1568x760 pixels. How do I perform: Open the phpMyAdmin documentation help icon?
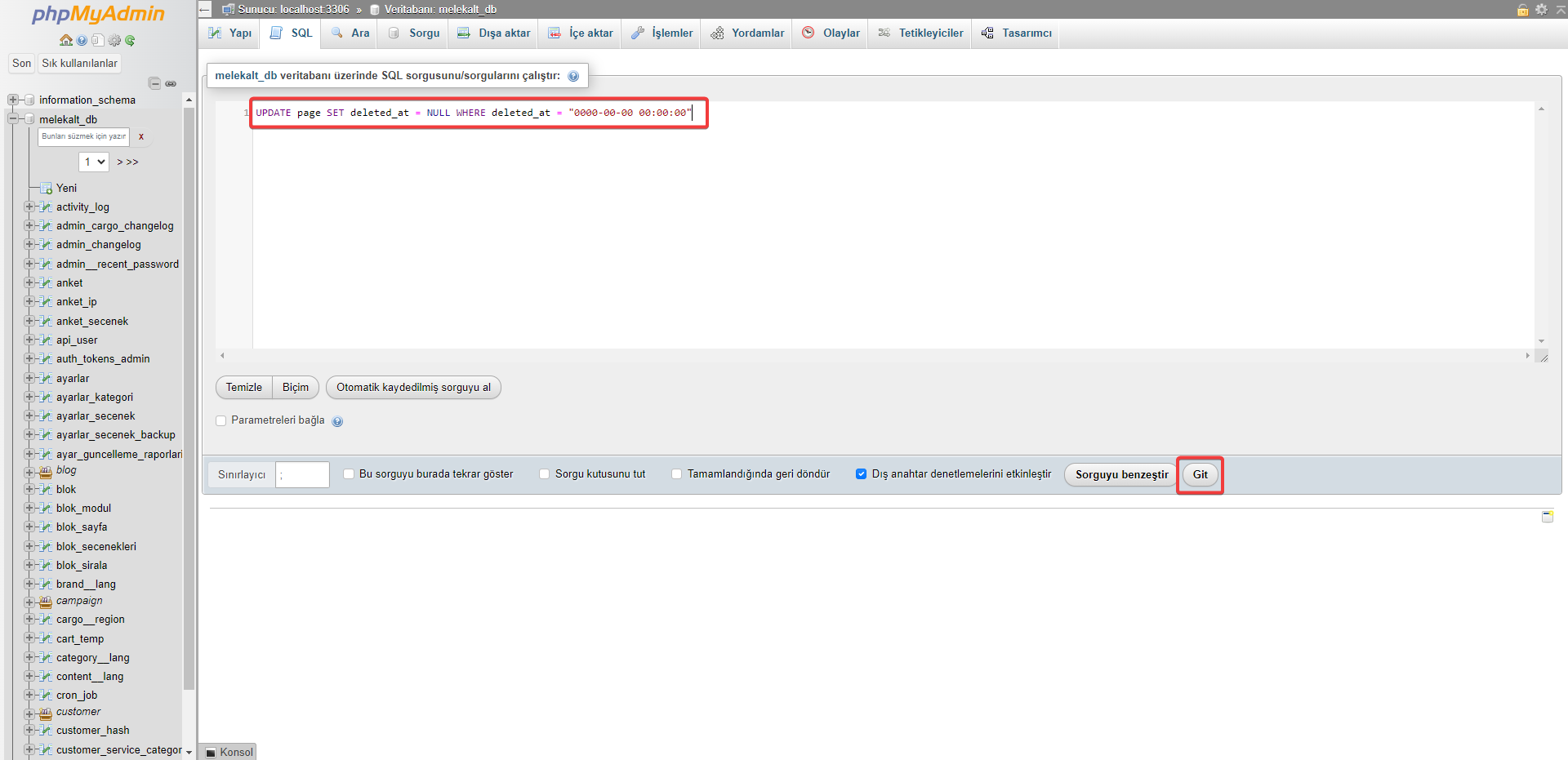tap(82, 40)
